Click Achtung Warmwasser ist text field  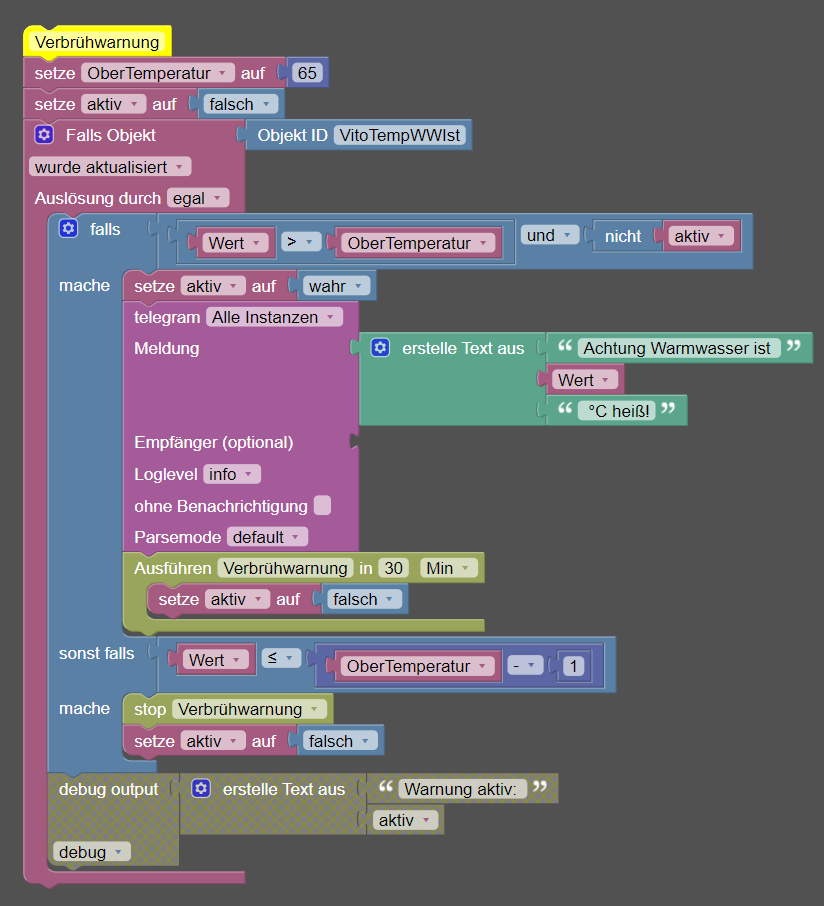679,348
